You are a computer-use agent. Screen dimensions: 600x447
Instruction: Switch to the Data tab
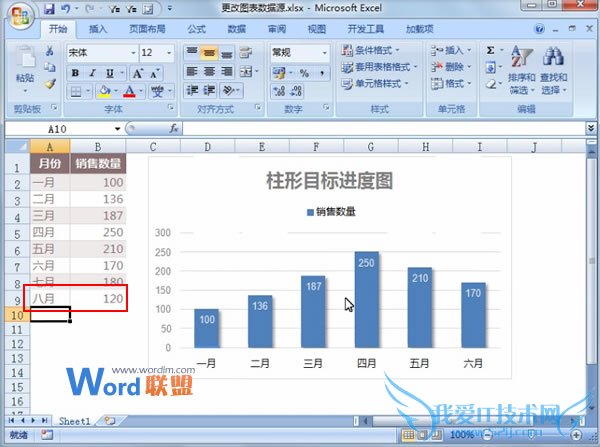(236, 29)
